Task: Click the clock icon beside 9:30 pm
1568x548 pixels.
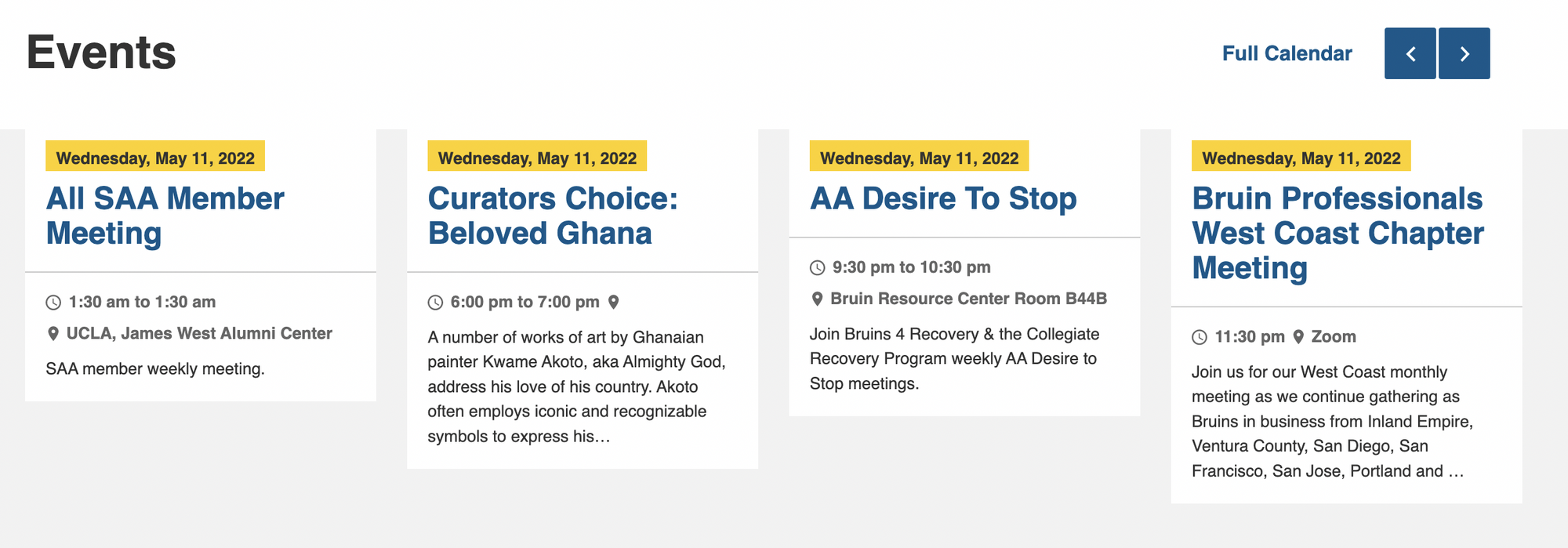Action: coord(817,268)
